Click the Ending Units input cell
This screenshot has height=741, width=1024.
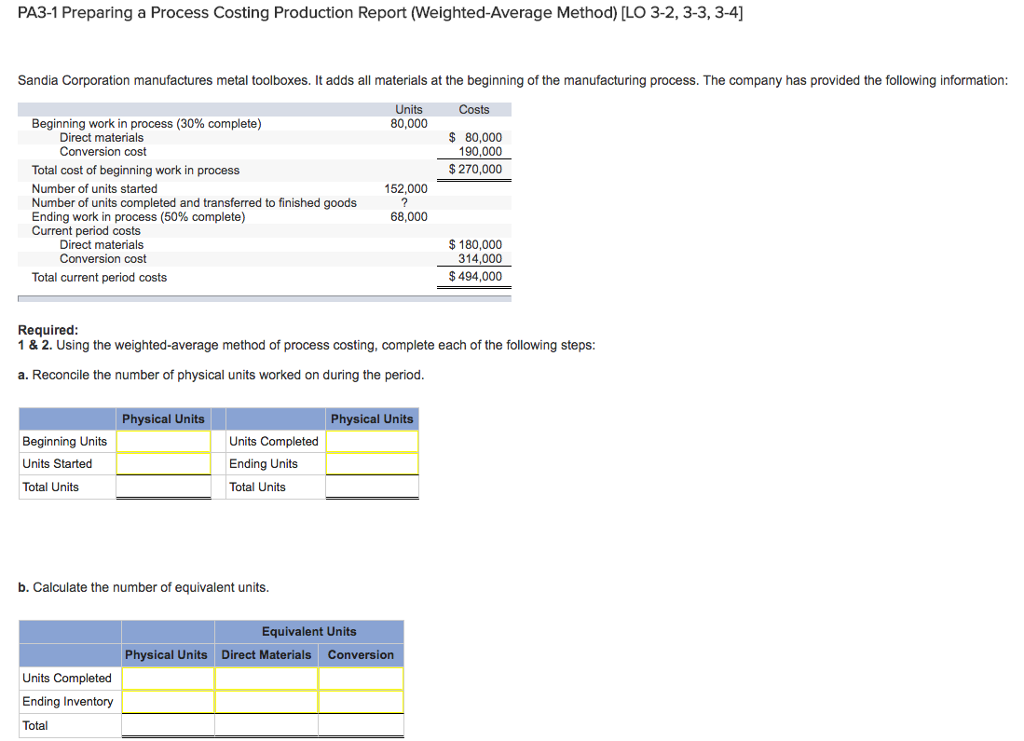pyautogui.click(x=371, y=463)
